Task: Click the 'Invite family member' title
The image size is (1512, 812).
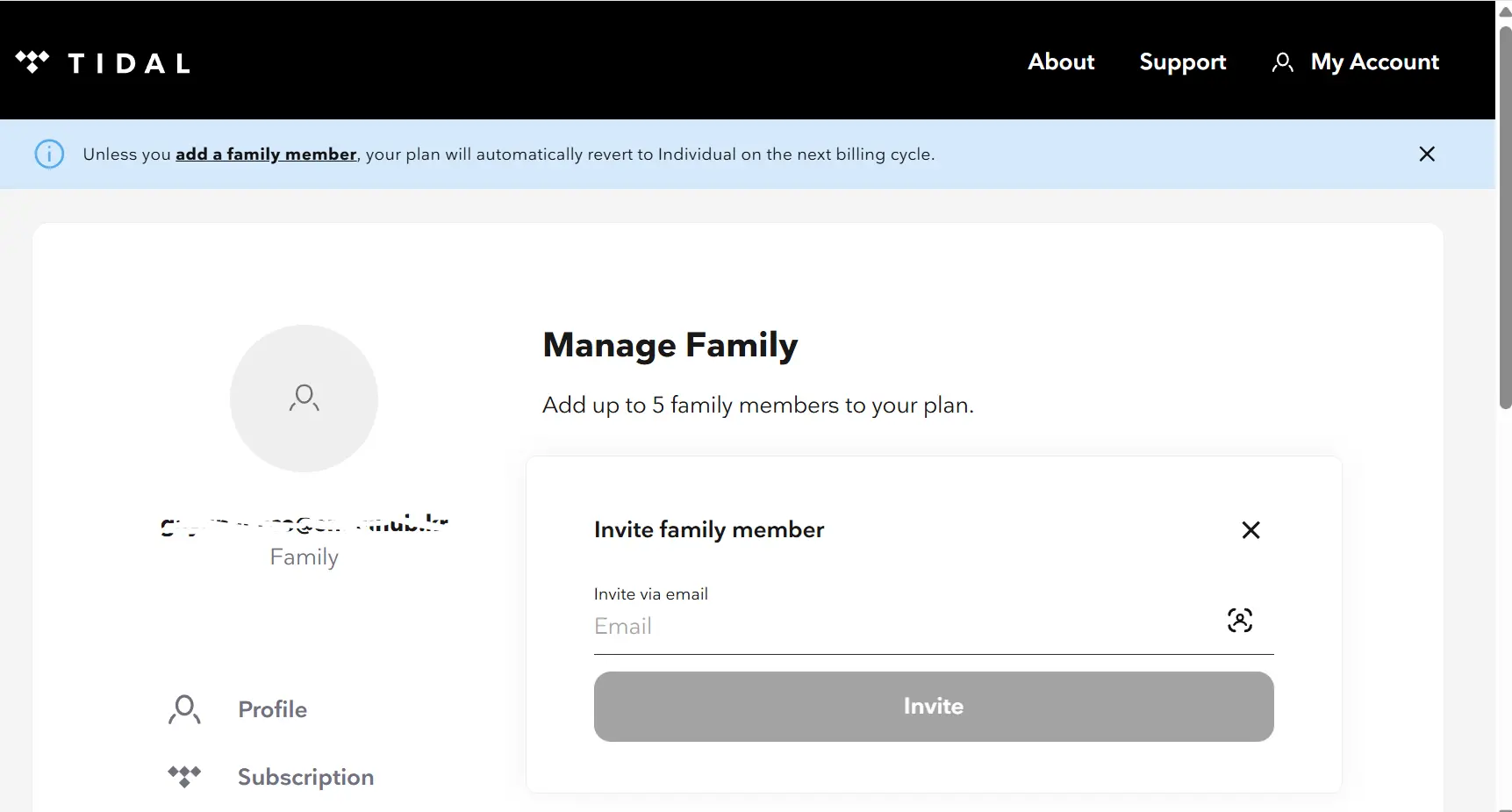Action: pyautogui.click(x=709, y=530)
